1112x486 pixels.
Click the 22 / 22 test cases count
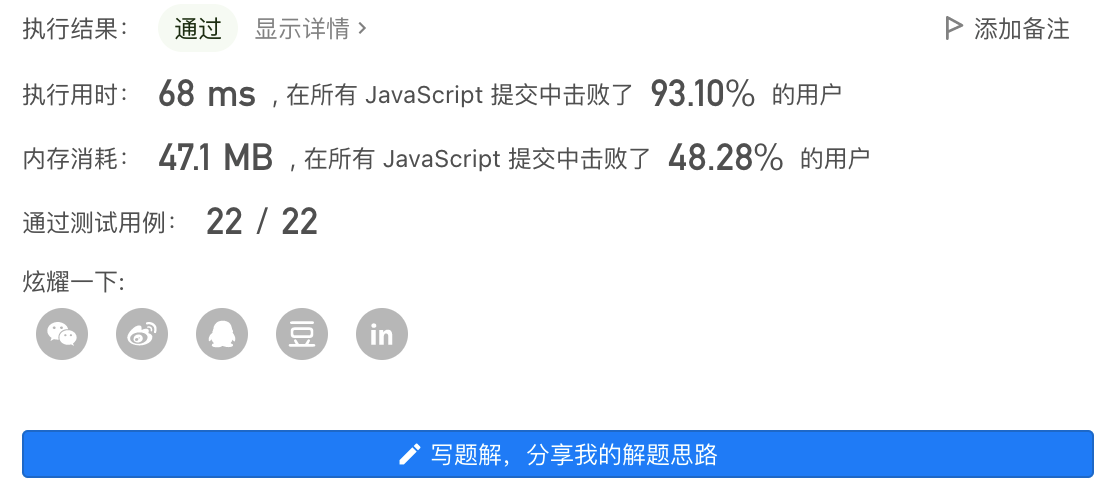(262, 222)
